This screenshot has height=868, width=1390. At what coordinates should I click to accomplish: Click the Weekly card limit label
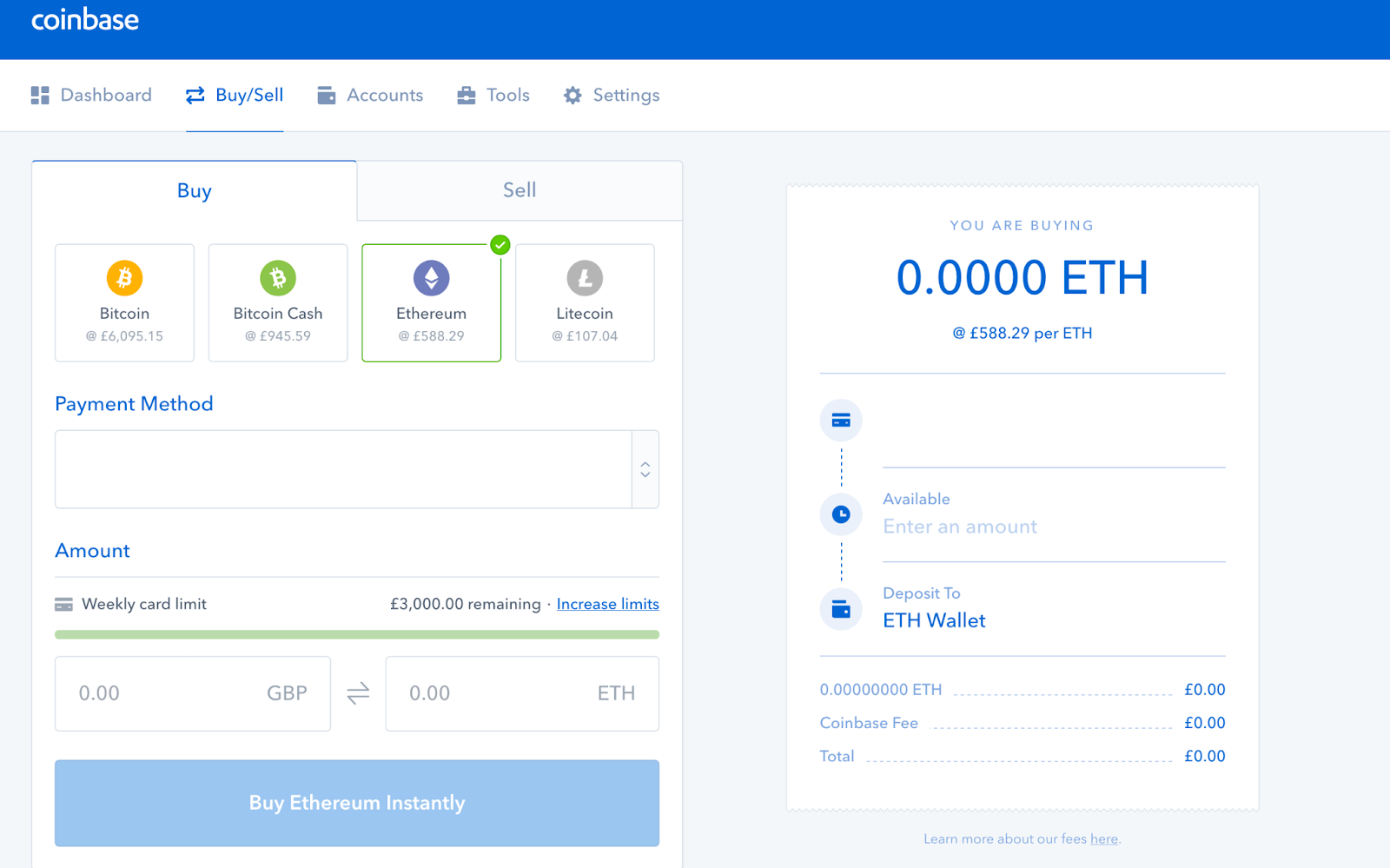pos(144,604)
